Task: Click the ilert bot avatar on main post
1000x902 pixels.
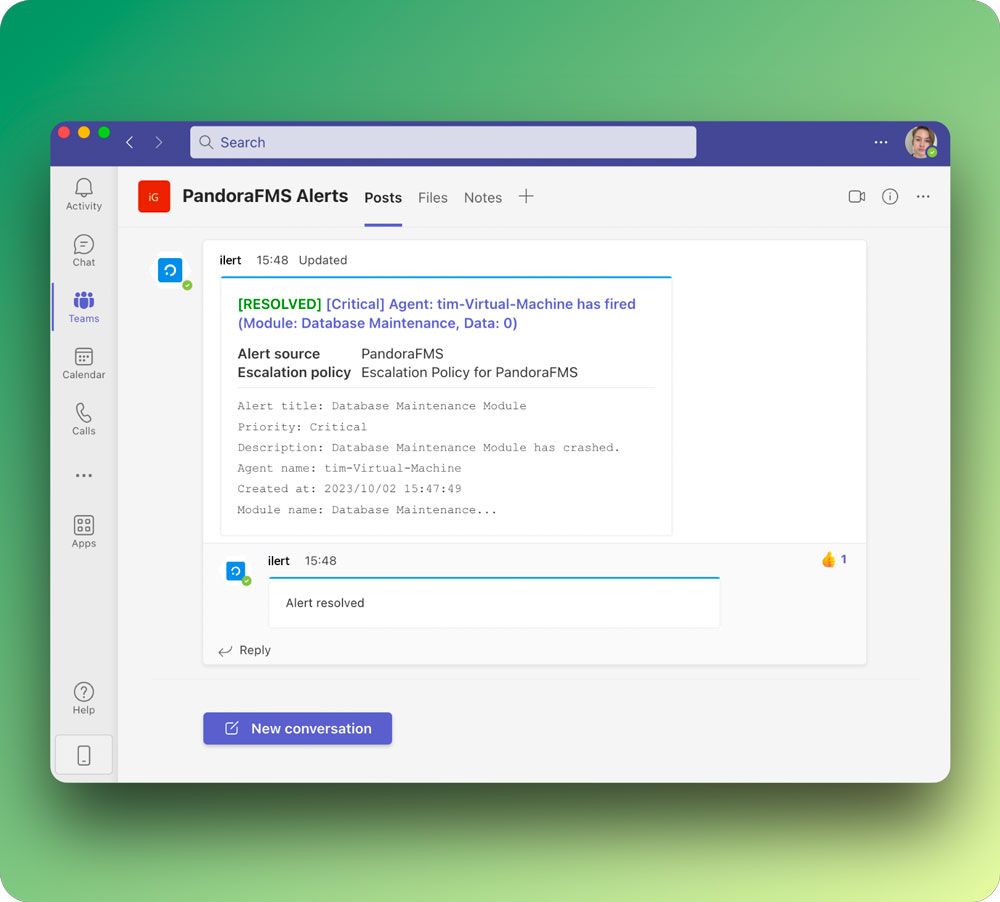Action: [x=170, y=270]
